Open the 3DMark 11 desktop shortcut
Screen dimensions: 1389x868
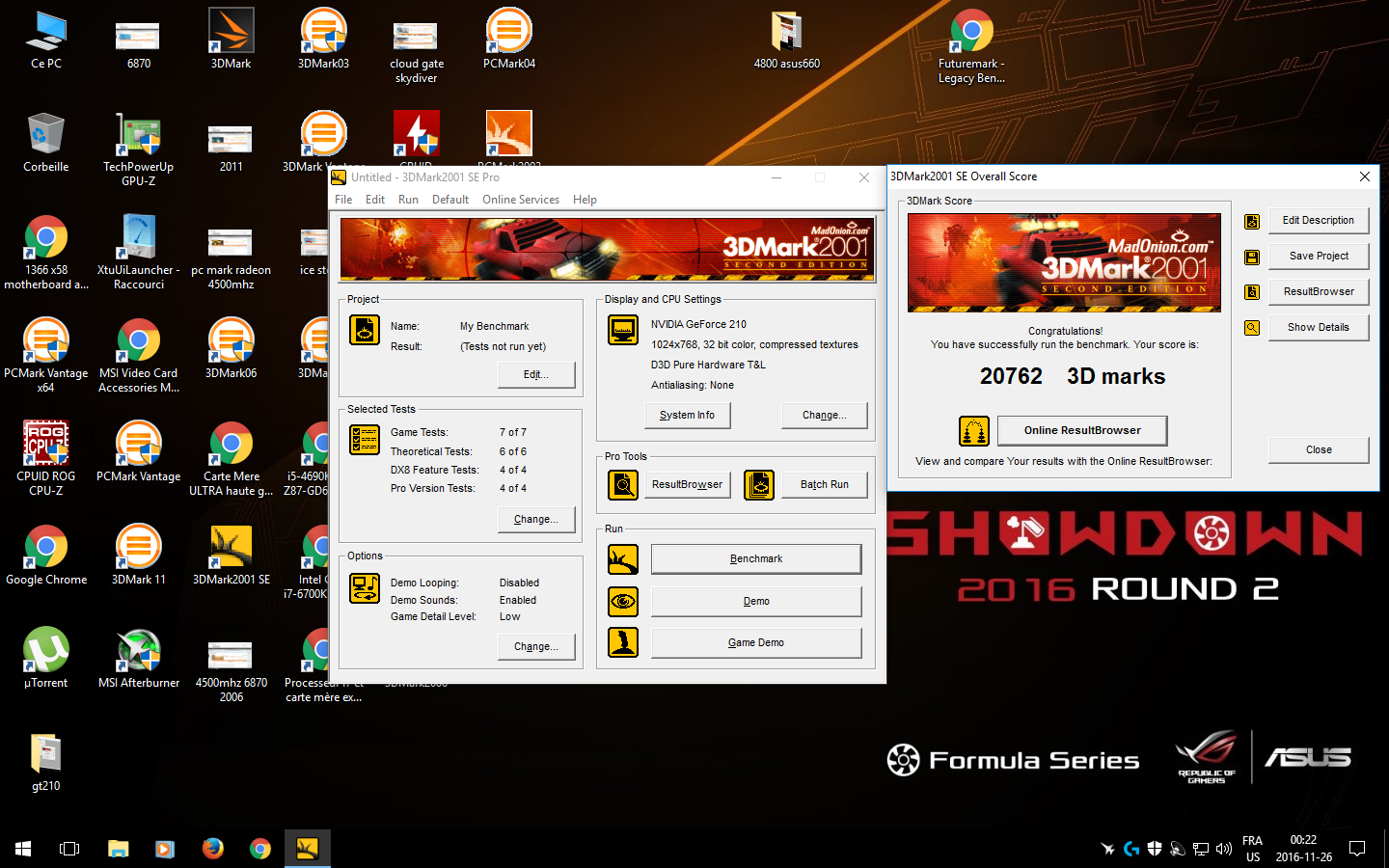coord(139,555)
